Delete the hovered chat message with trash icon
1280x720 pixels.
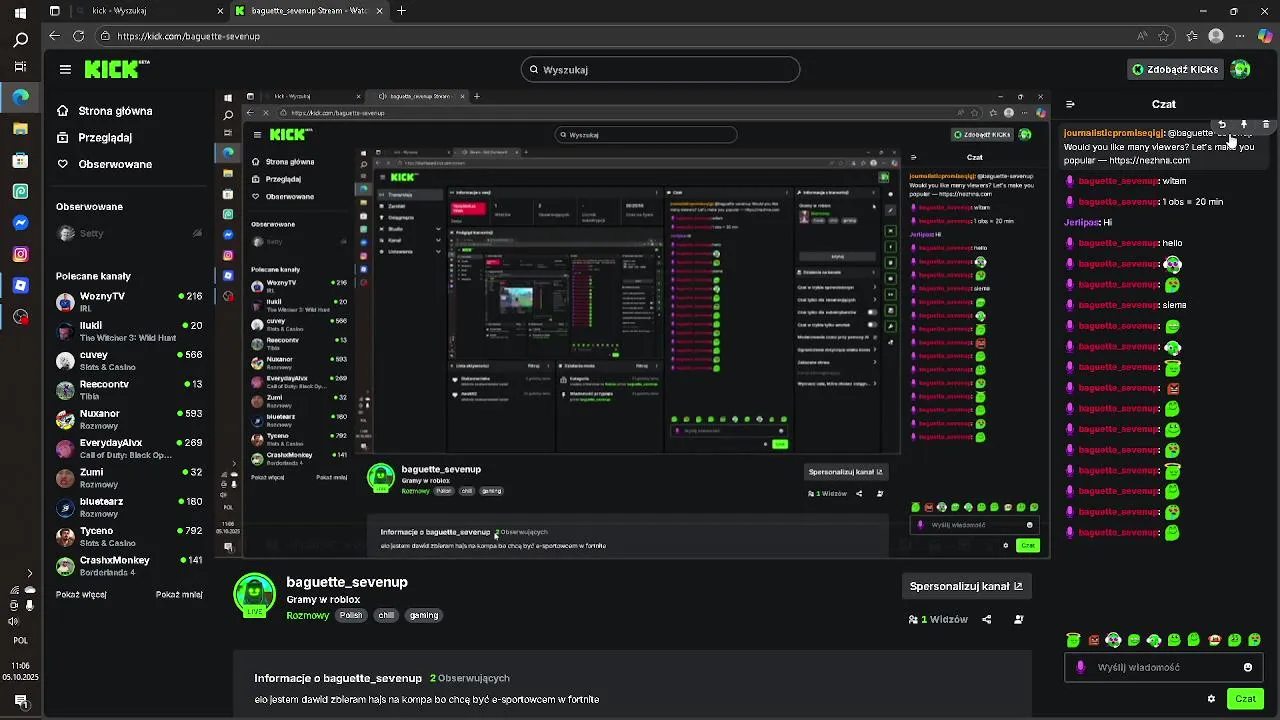pos(1266,125)
